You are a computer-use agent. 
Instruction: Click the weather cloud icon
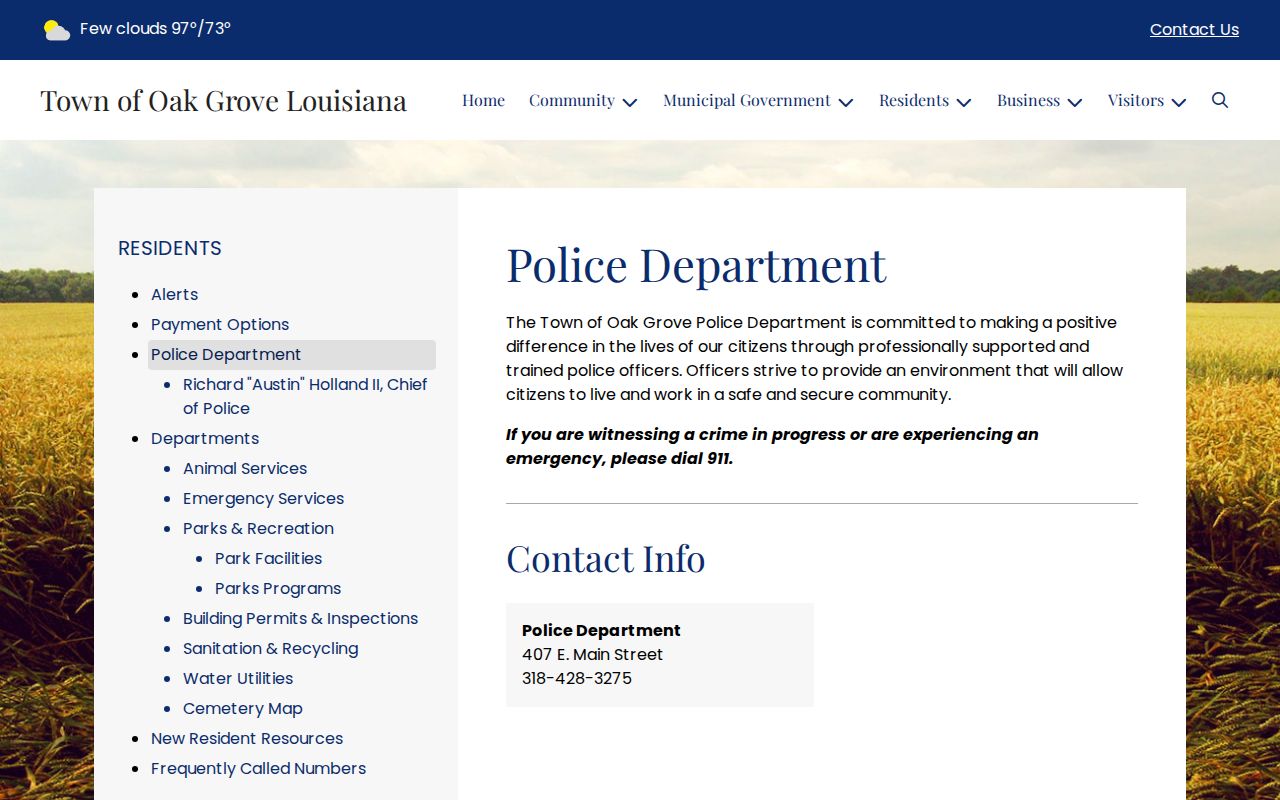tap(57, 30)
